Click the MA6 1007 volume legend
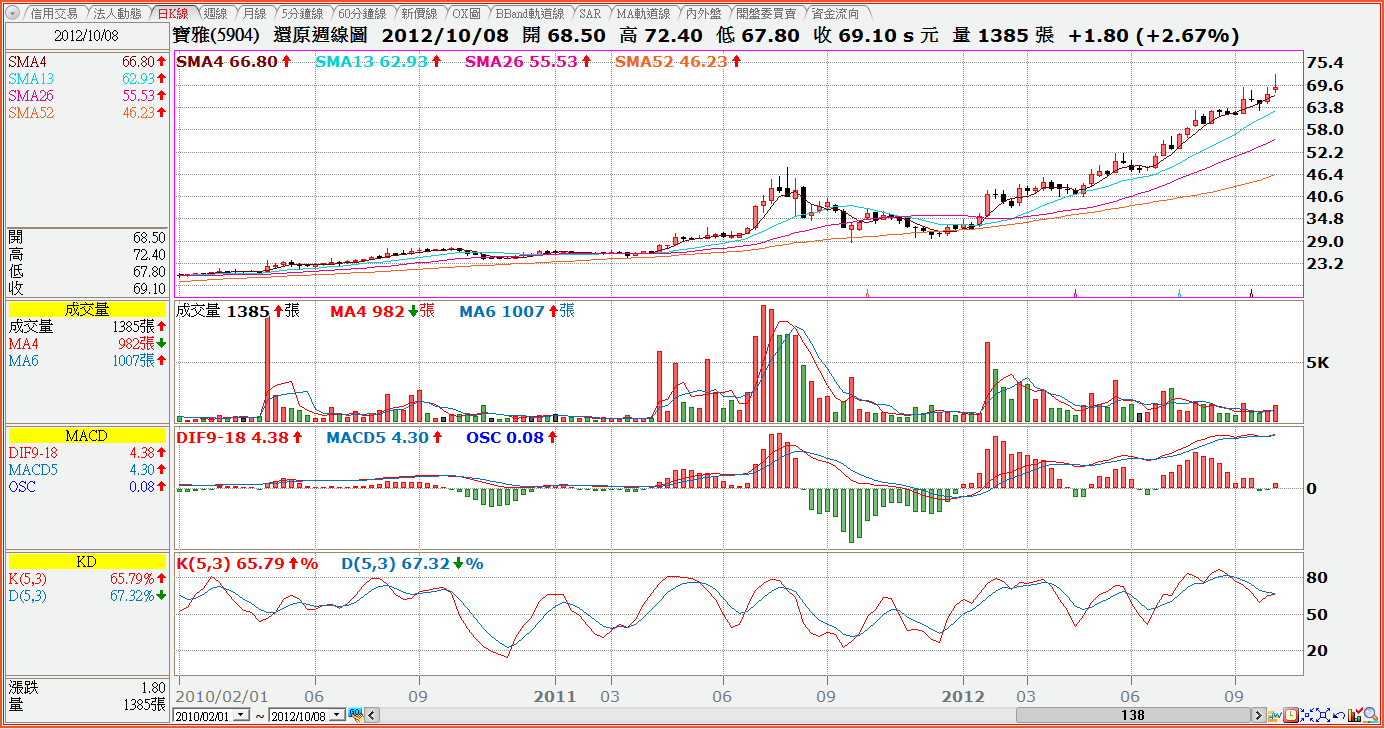Image resolution: width=1385 pixels, height=729 pixels. tap(517, 311)
